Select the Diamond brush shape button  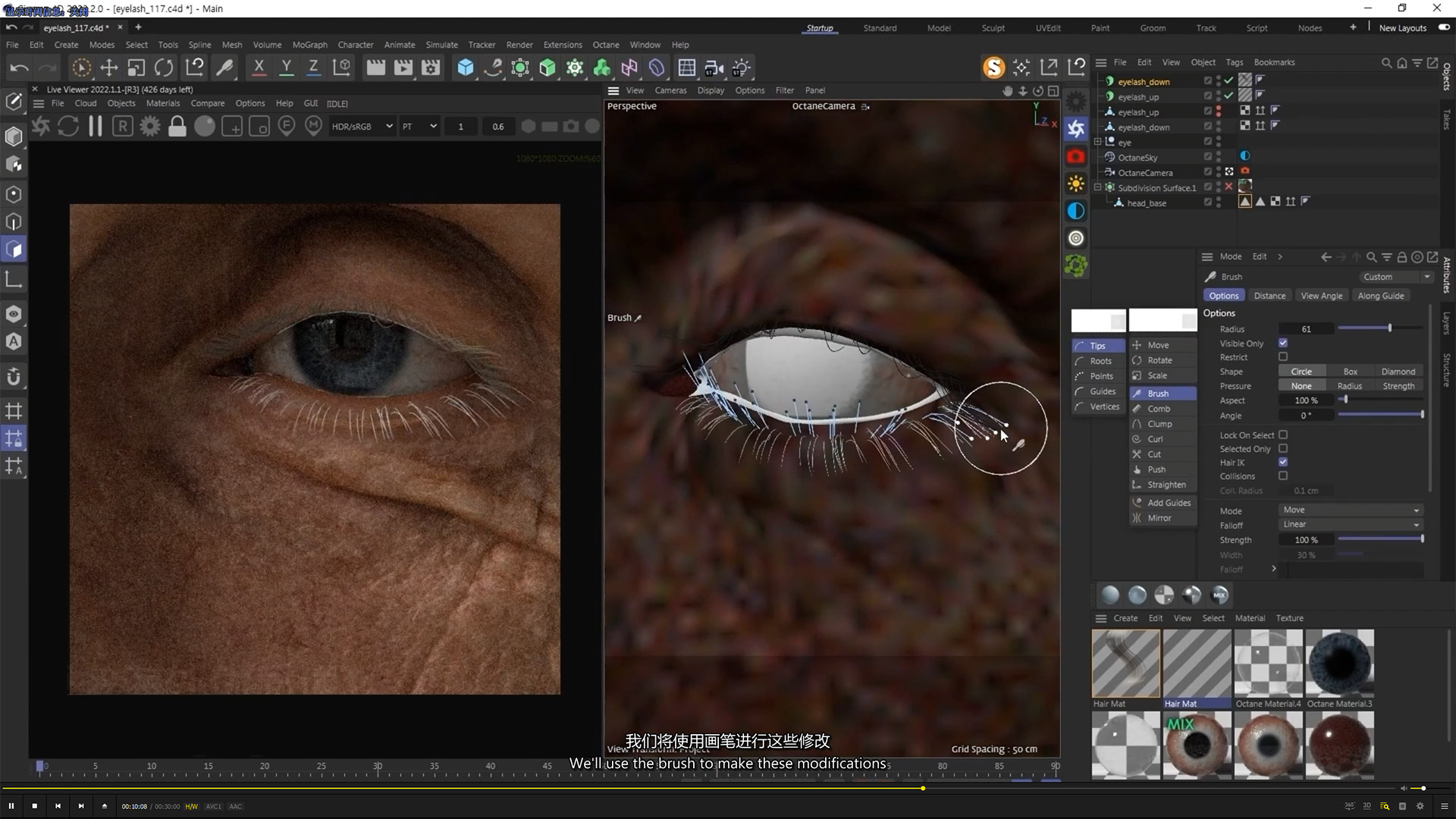(x=1398, y=372)
